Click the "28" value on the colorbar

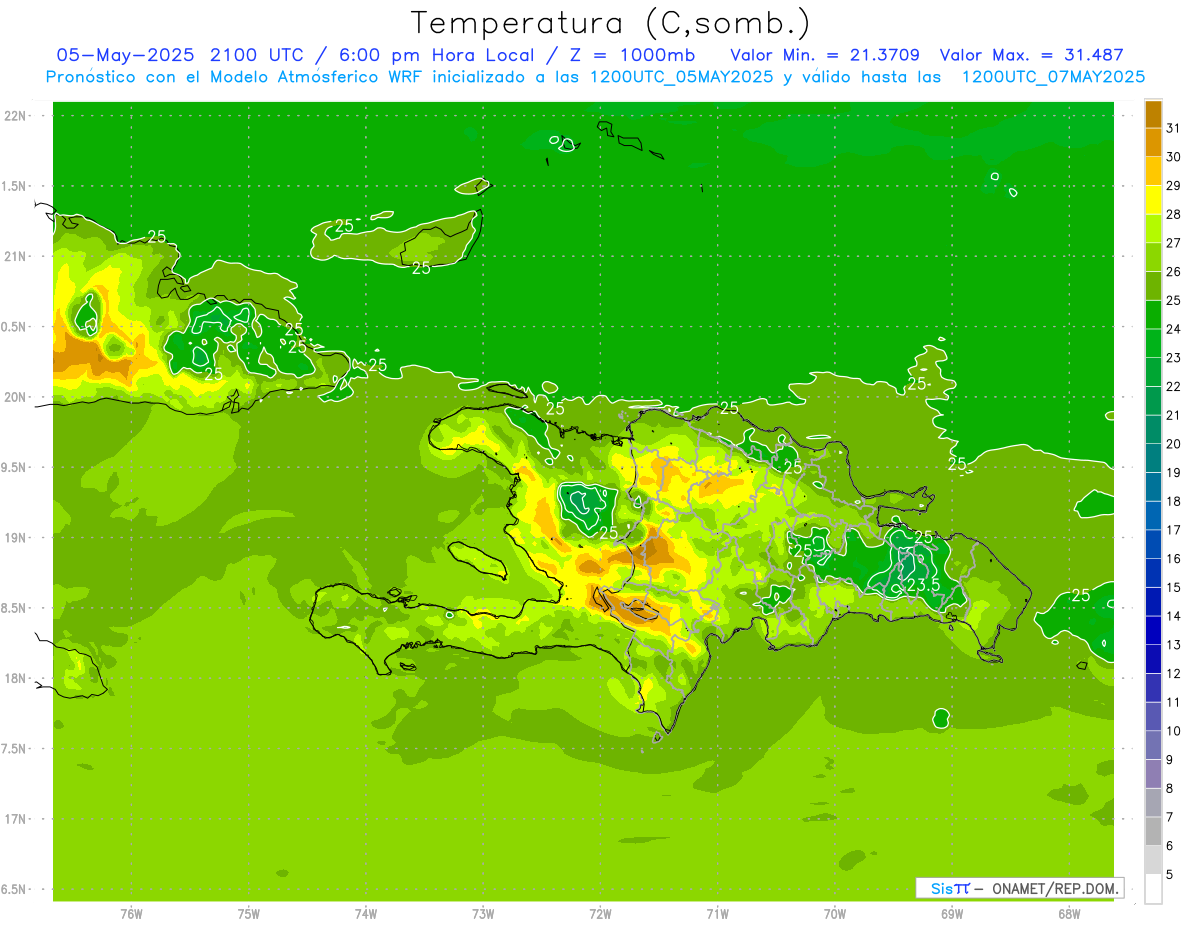pos(1174,214)
